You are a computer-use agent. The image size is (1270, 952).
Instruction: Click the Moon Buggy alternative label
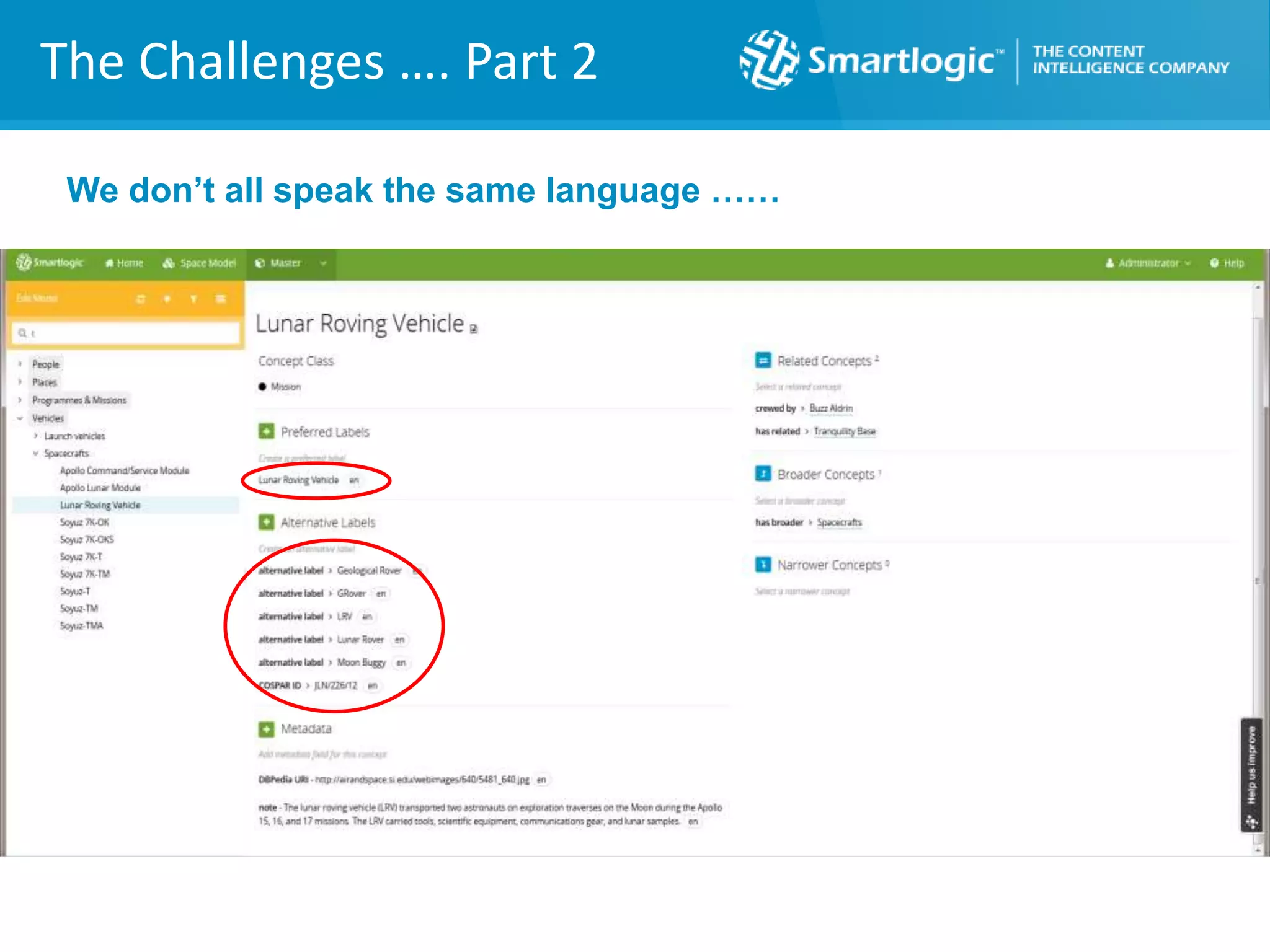[362, 663]
